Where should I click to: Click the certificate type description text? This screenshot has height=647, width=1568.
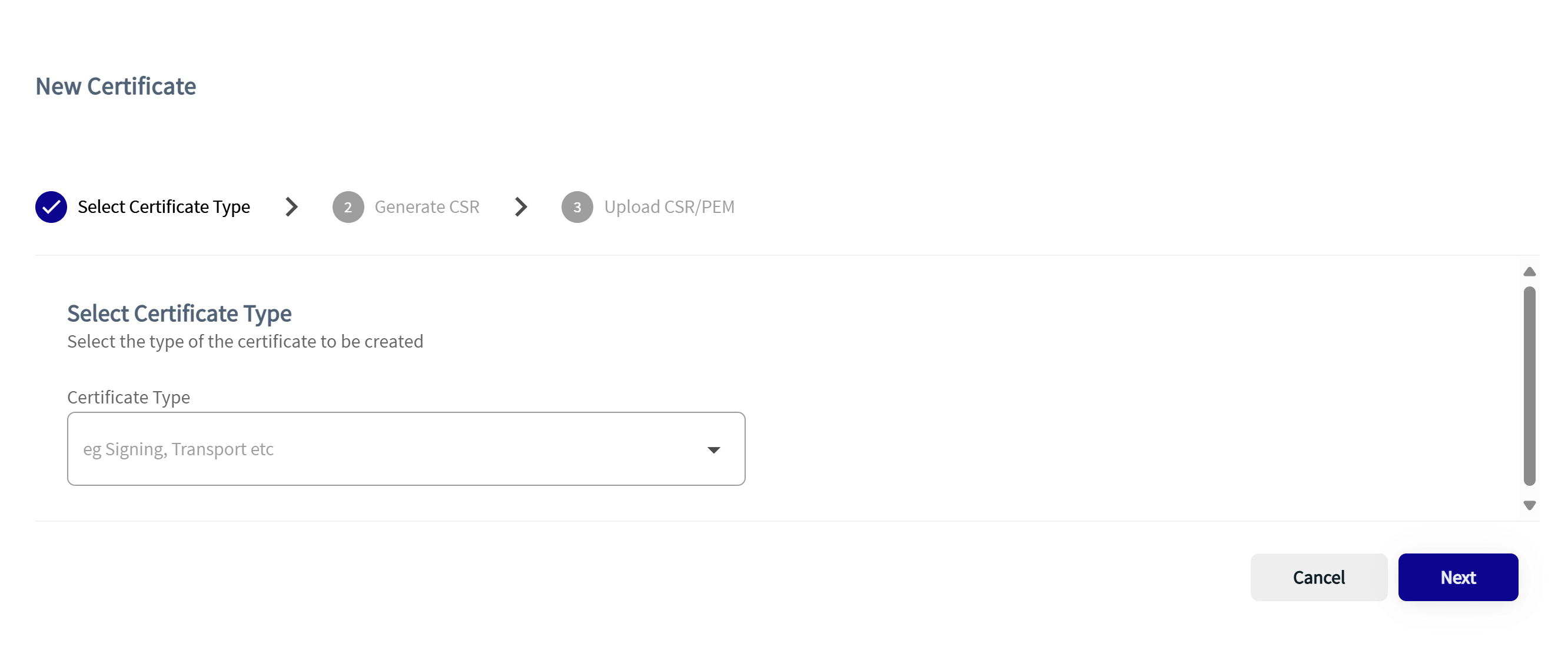coord(245,342)
